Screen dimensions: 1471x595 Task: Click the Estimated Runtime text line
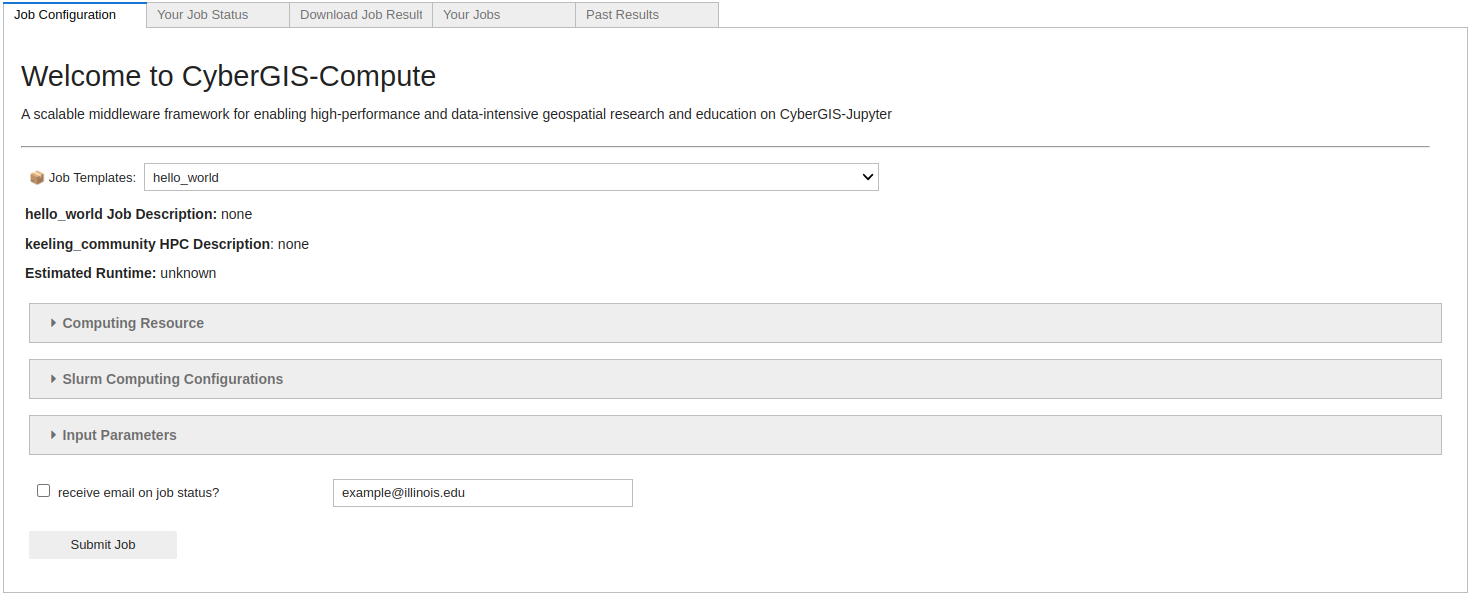click(x=120, y=273)
